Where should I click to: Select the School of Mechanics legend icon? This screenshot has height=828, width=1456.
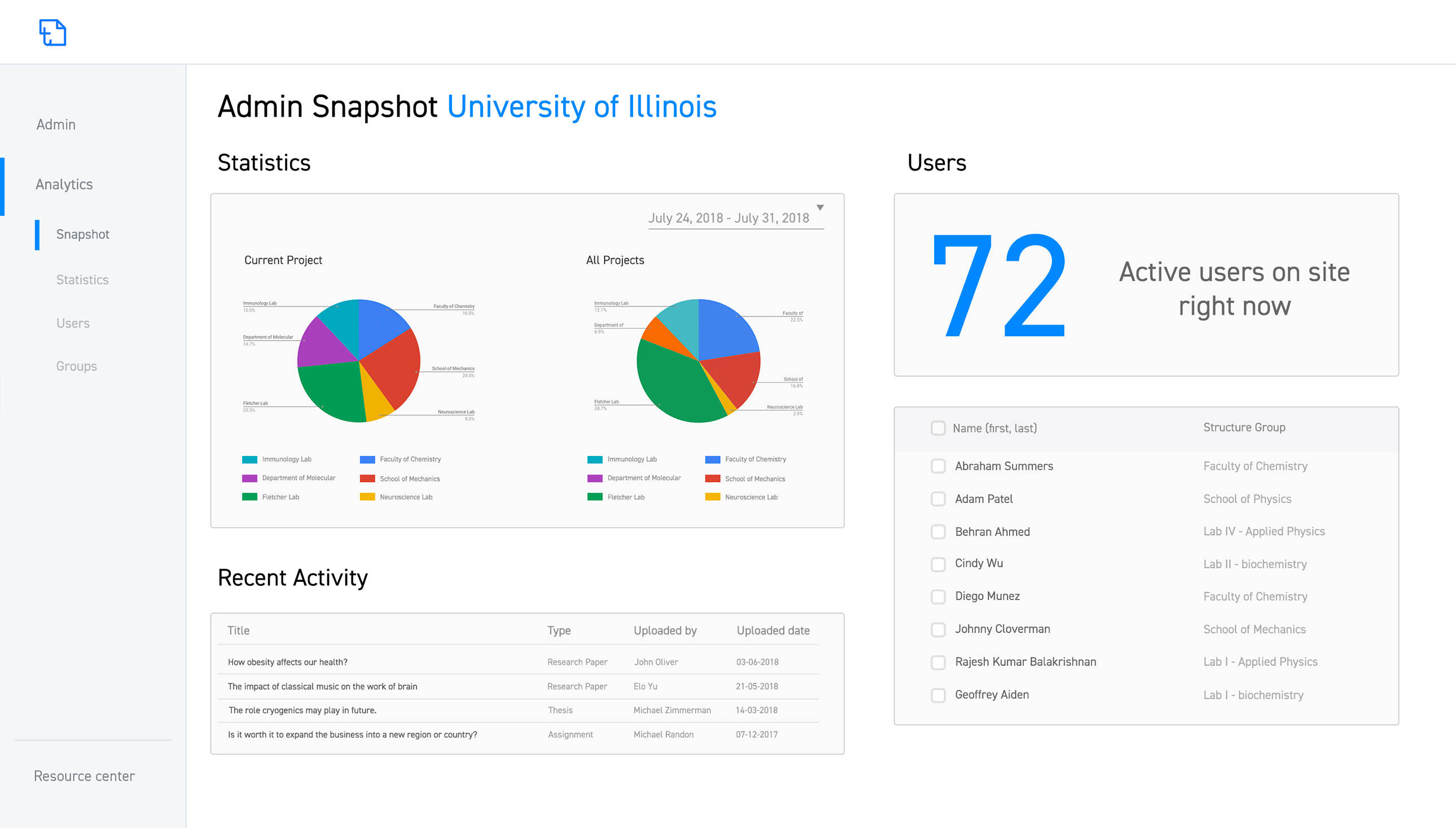point(367,478)
